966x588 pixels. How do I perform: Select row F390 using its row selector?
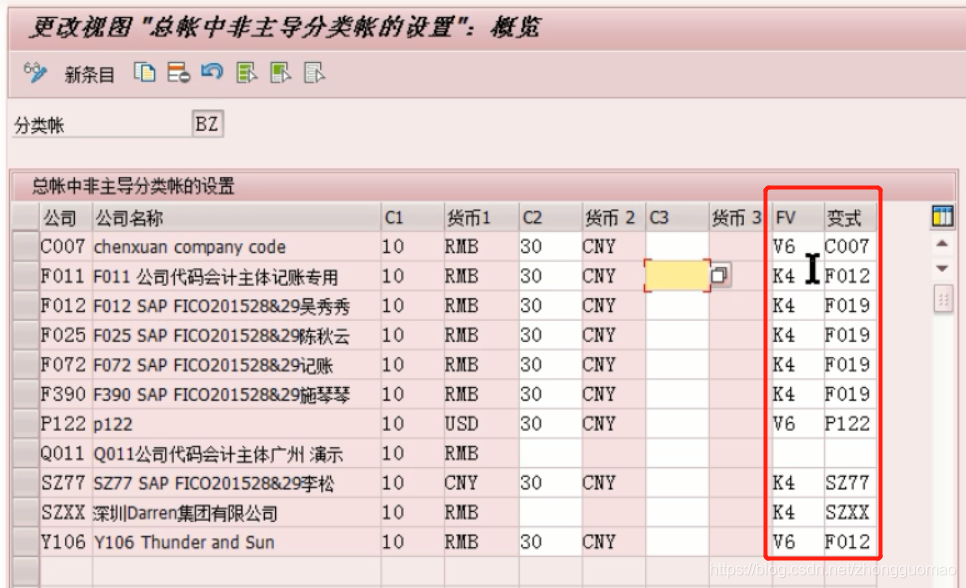pyautogui.click(x=26, y=394)
